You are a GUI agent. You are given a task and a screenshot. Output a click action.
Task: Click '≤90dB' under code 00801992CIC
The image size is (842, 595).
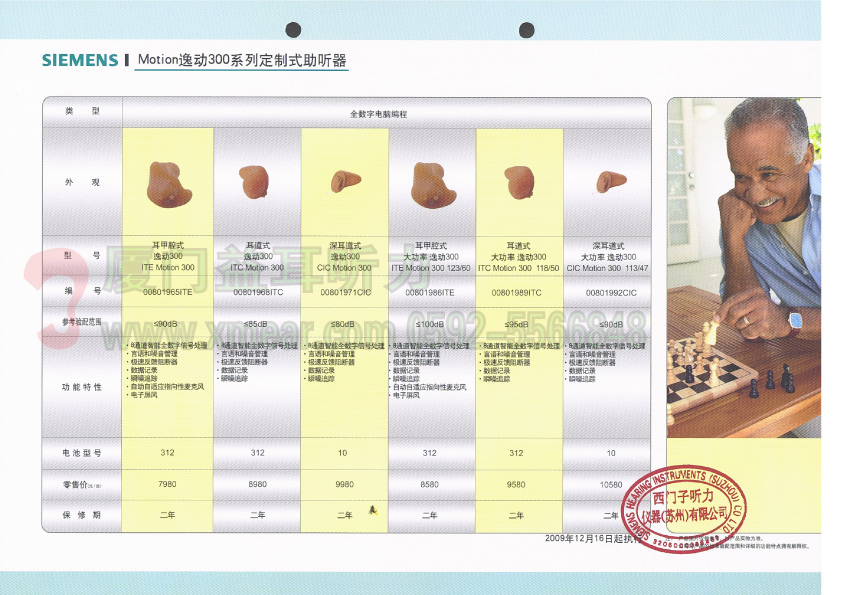click(611, 324)
